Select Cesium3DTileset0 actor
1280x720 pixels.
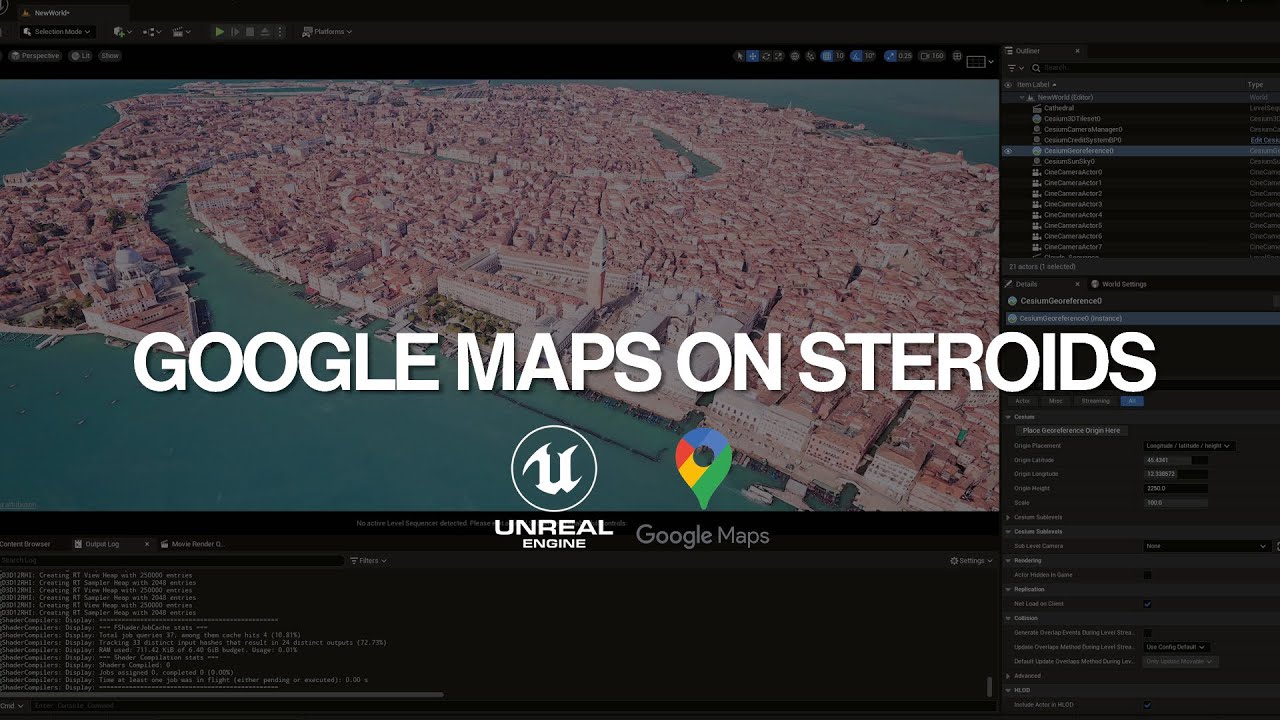click(x=1072, y=119)
